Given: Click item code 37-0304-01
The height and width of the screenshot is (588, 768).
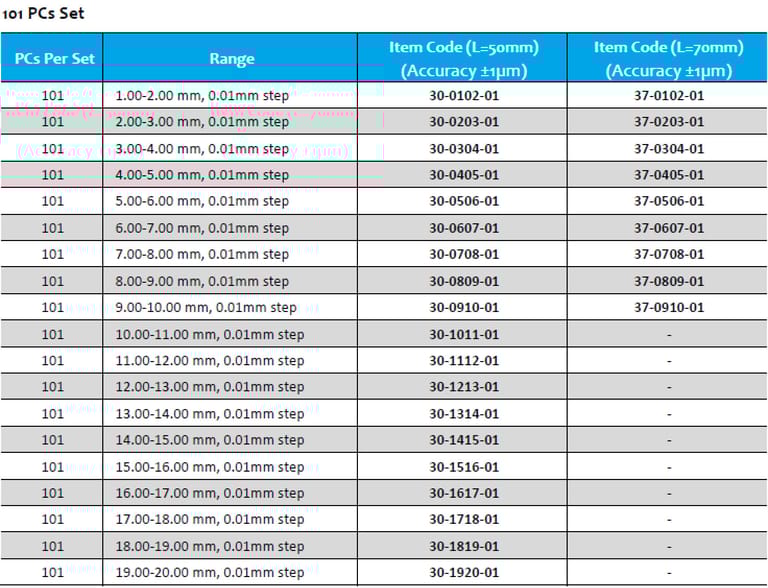Looking at the screenshot, I should (x=668, y=149).
